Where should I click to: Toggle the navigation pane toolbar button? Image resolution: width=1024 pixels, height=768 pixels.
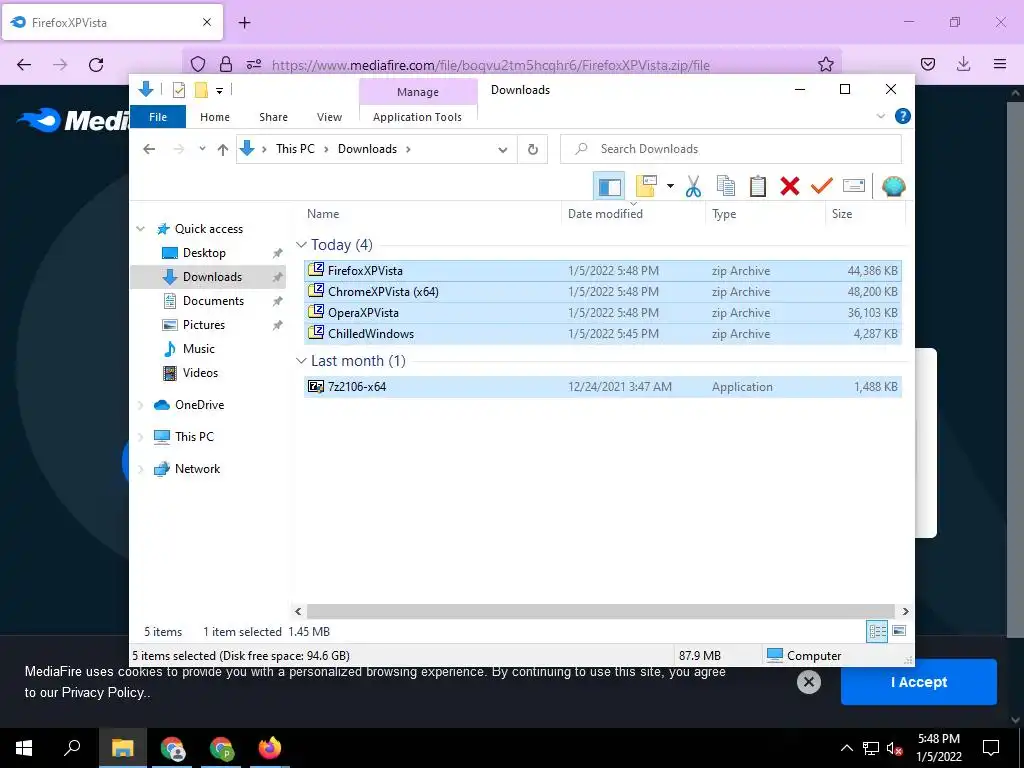coord(609,187)
